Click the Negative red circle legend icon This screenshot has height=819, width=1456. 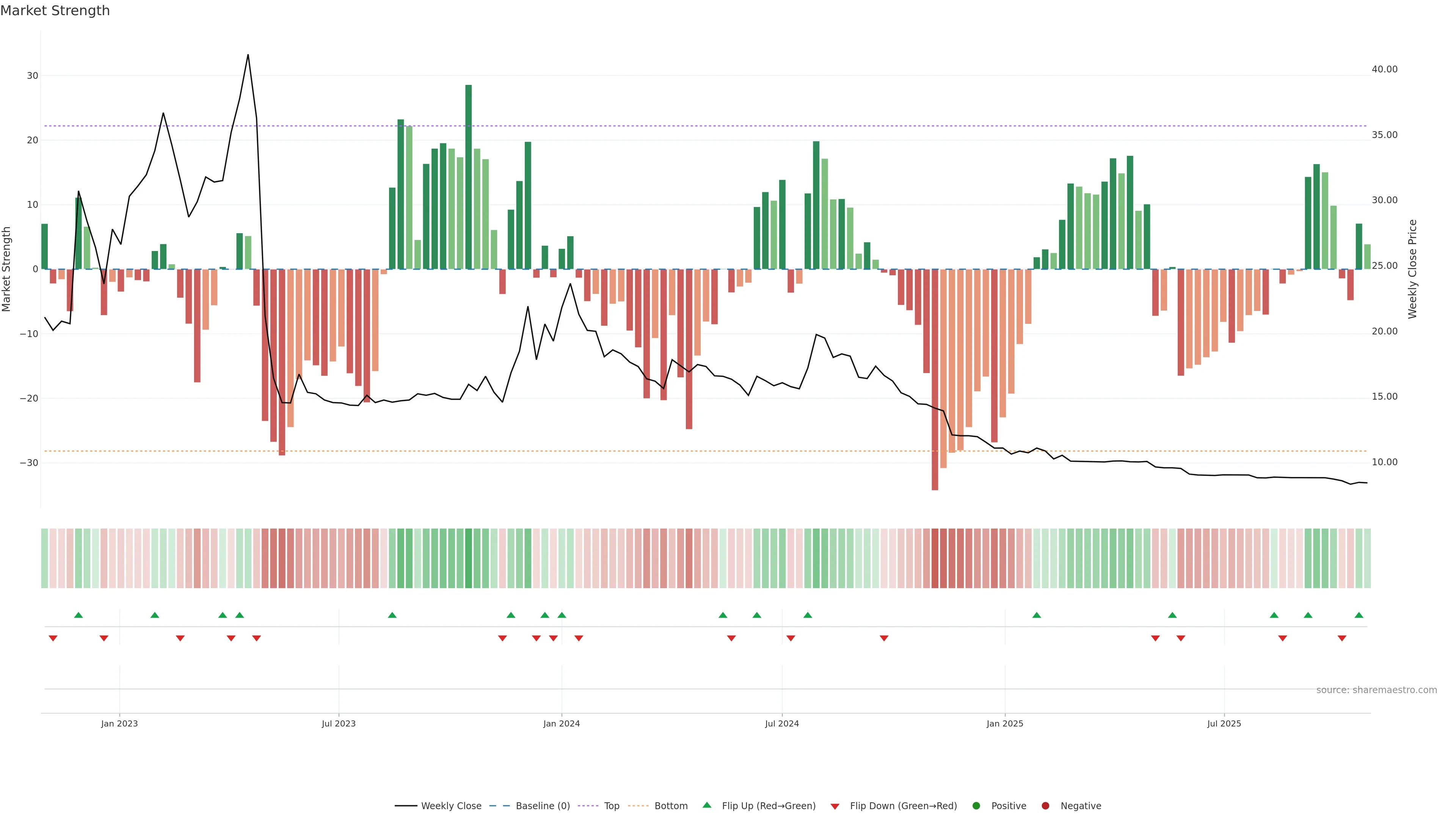pos(1045,806)
